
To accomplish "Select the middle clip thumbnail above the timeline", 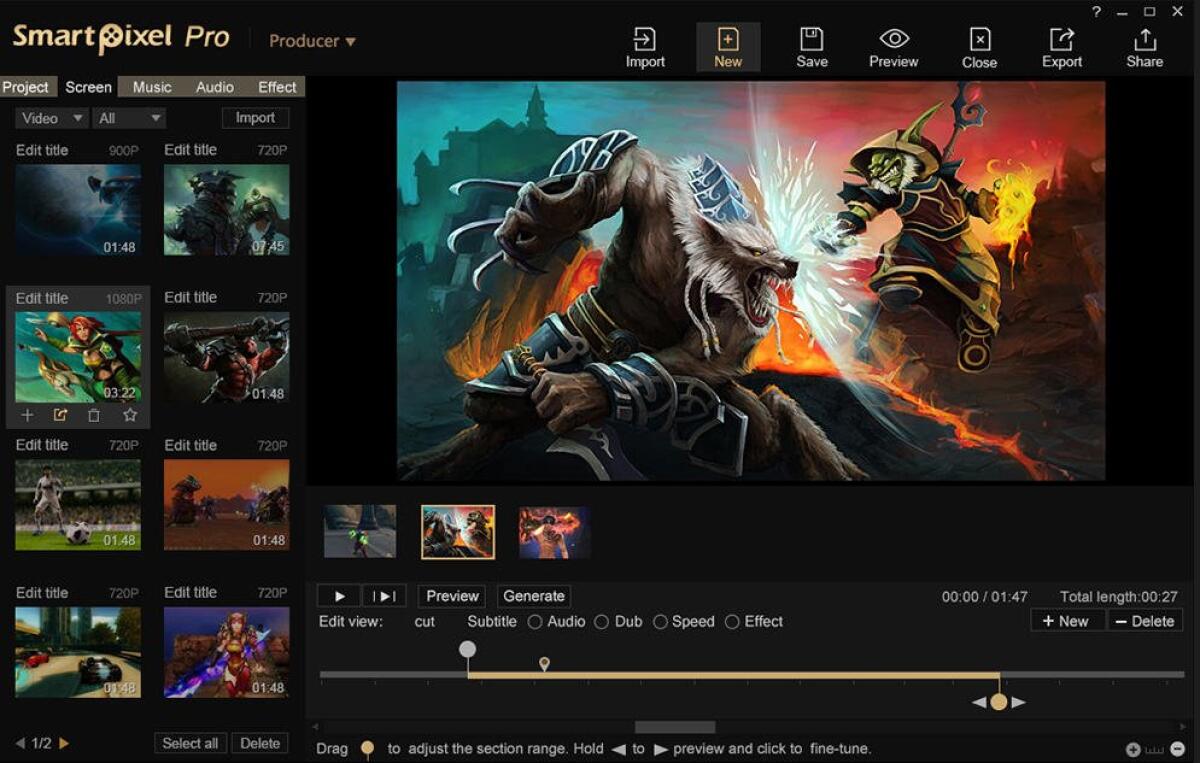I will click(x=456, y=531).
